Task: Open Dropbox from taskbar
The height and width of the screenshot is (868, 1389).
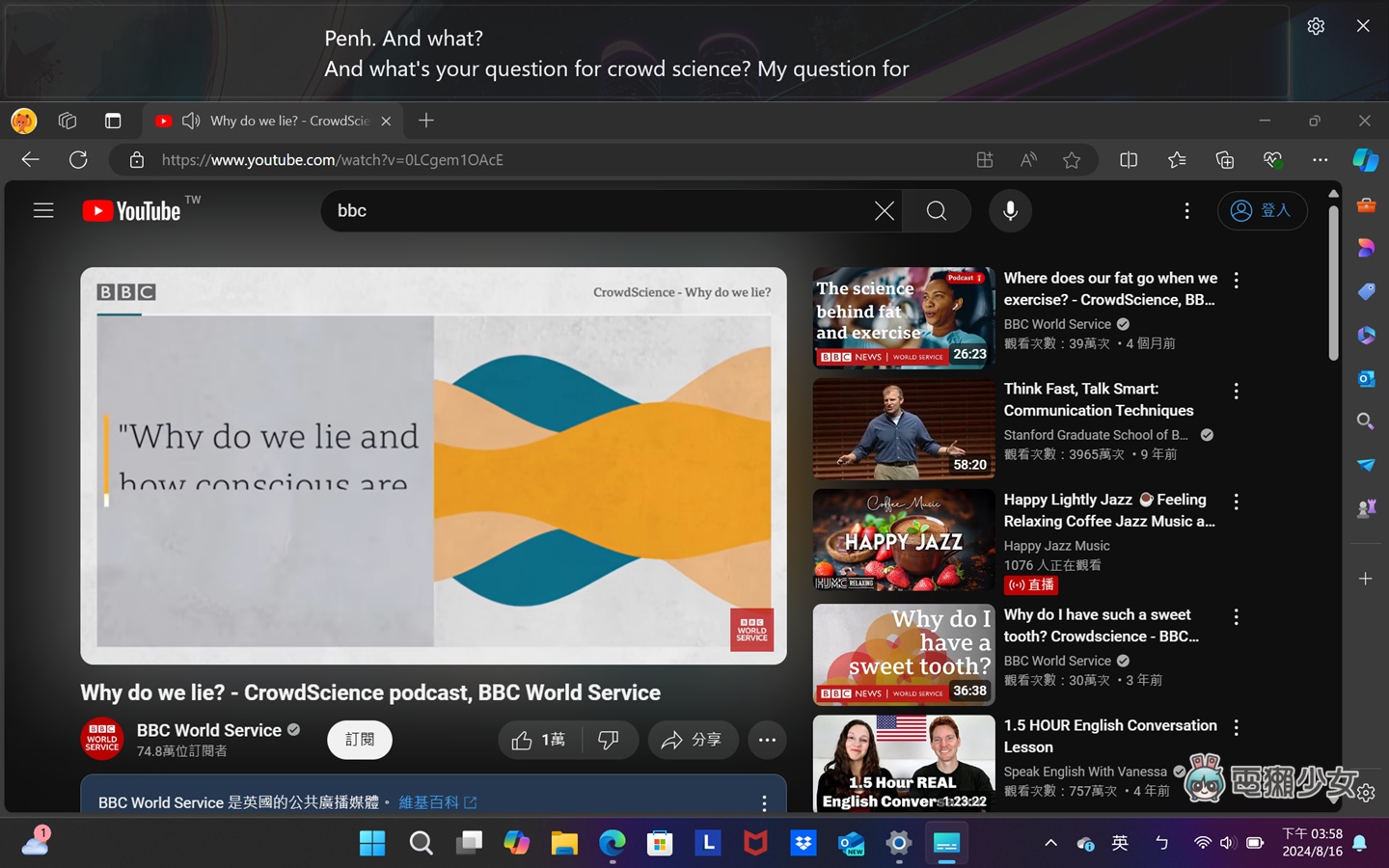Action: pos(803,843)
